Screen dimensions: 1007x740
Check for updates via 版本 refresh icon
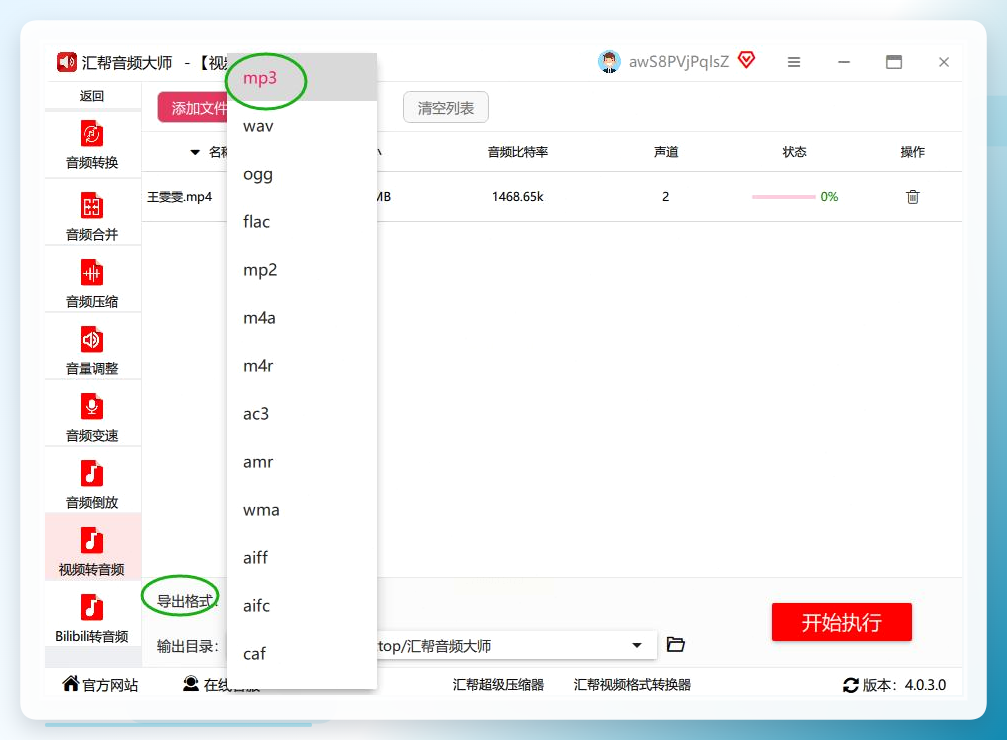pyautogui.click(x=850, y=685)
